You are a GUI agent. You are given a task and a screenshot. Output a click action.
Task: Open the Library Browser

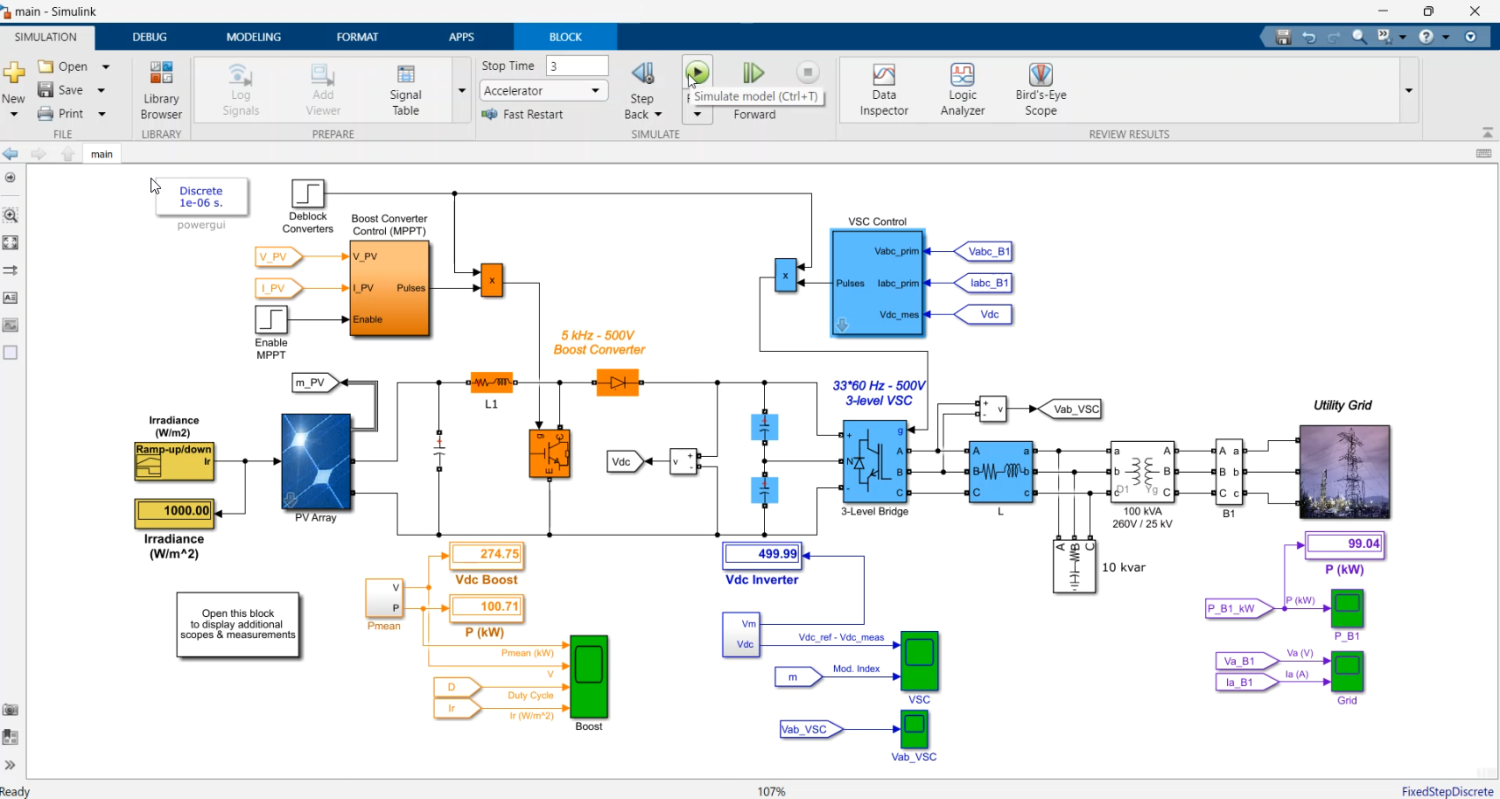[160, 88]
